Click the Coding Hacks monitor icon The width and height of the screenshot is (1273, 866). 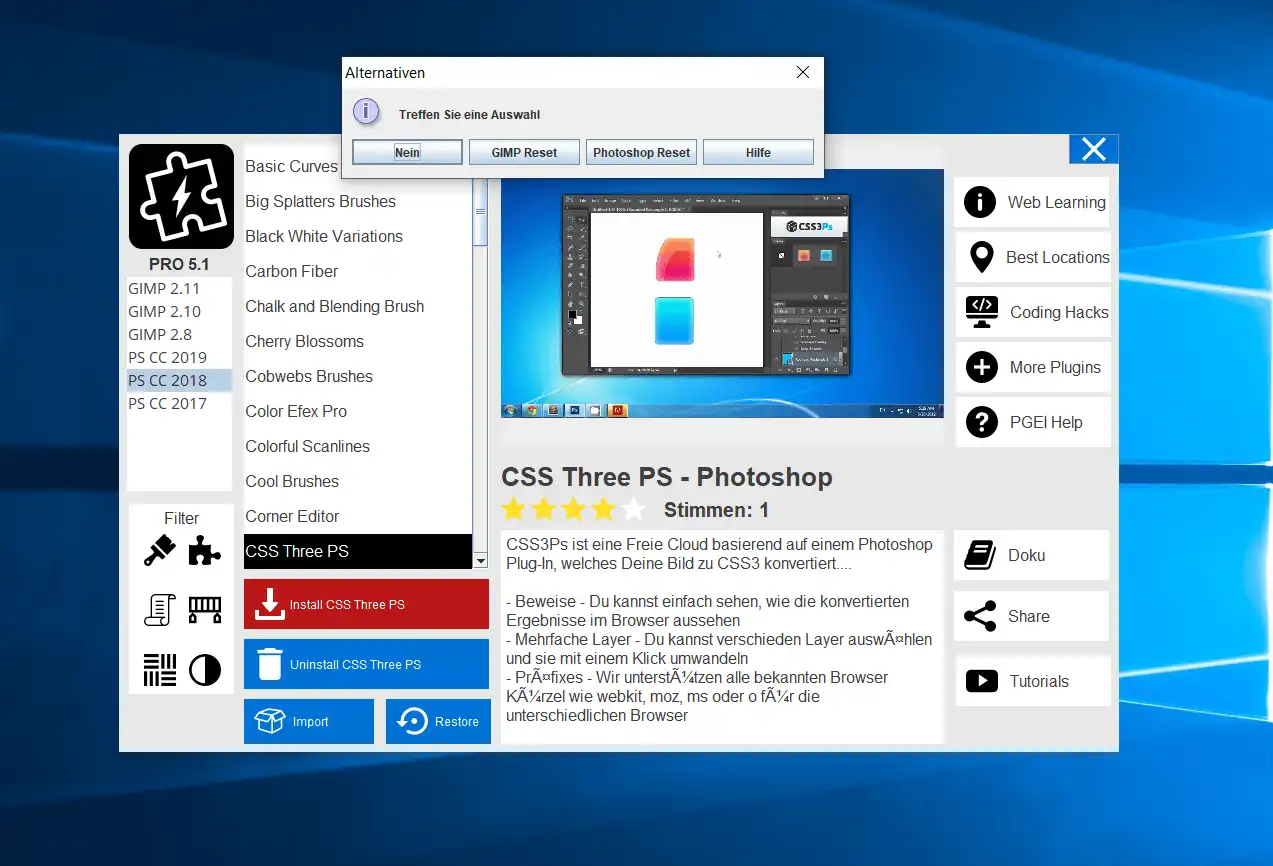click(x=982, y=312)
